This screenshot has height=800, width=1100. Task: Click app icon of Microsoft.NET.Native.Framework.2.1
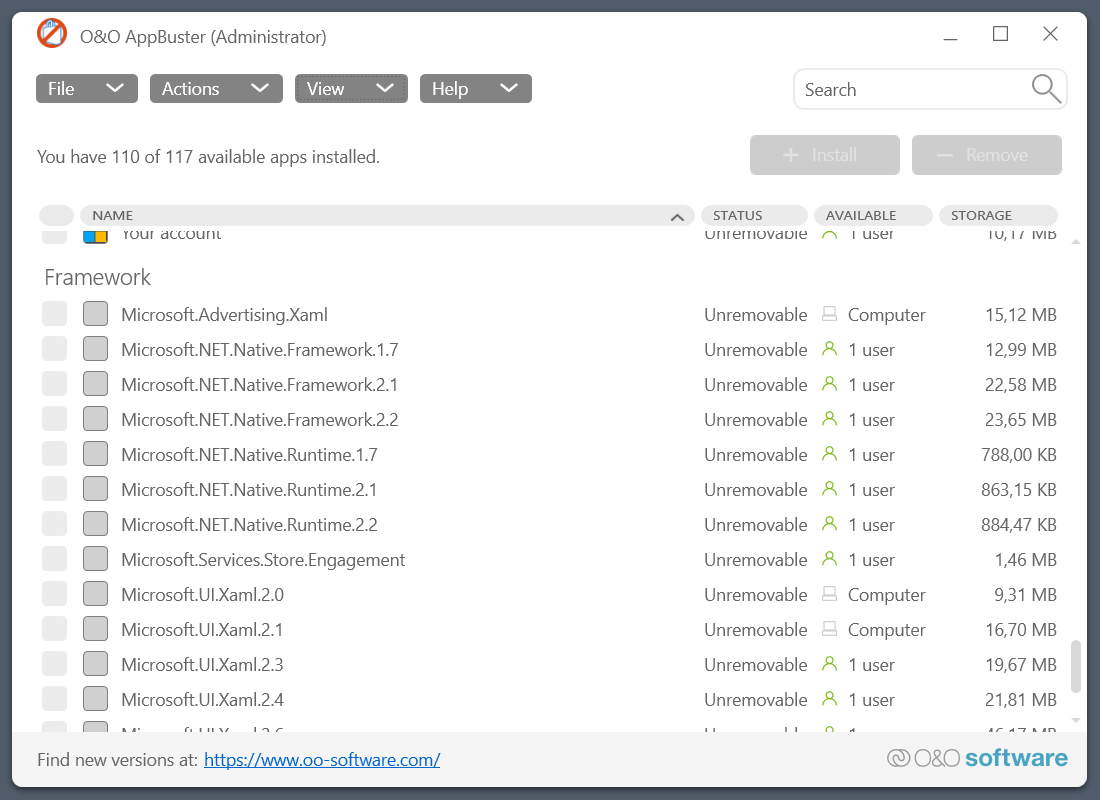(95, 384)
